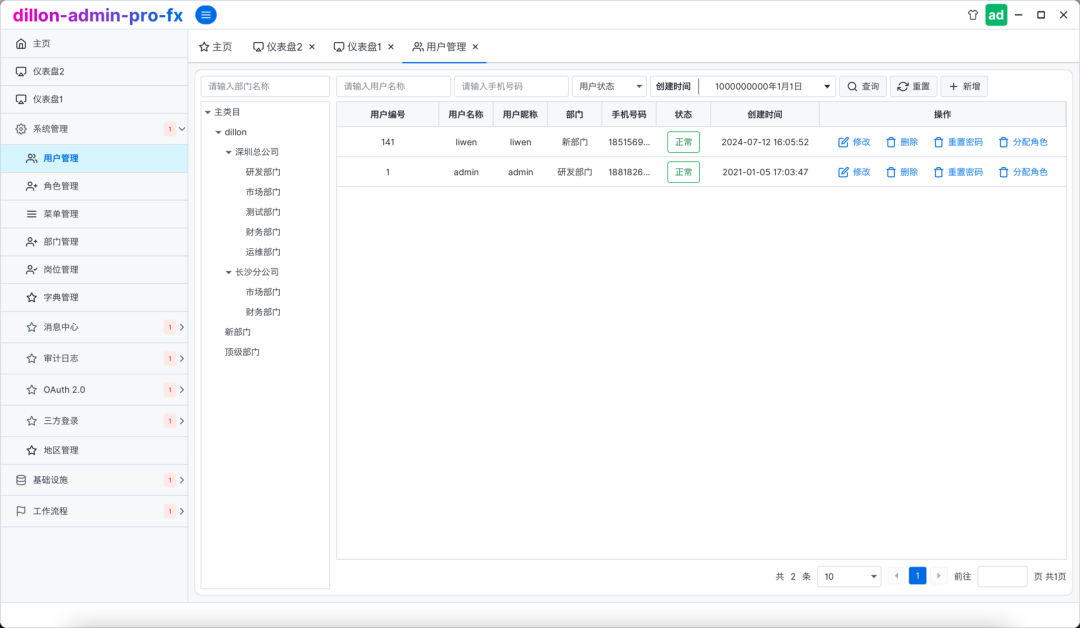
Task: Click the edit icon for user liwen
Action: [843, 142]
